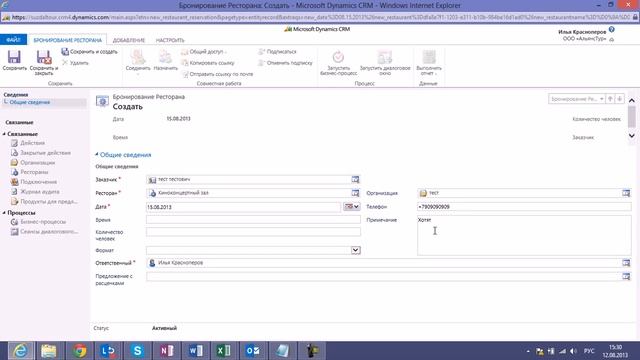This screenshot has width=640, height=360.
Task: Collapse the Общие сведения form section
Action: [x=97, y=154]
